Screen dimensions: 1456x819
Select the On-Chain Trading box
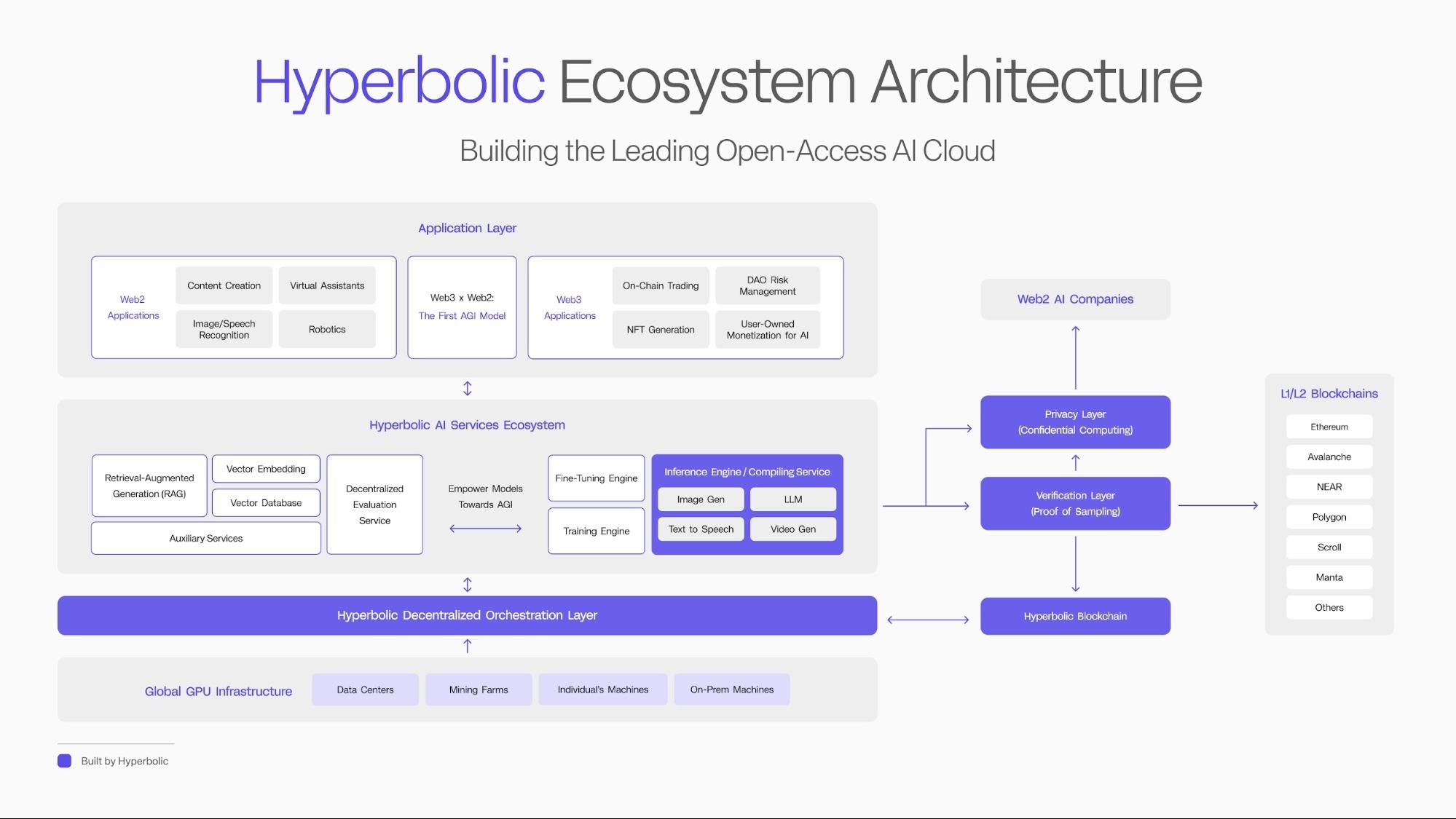coord(661,285)
